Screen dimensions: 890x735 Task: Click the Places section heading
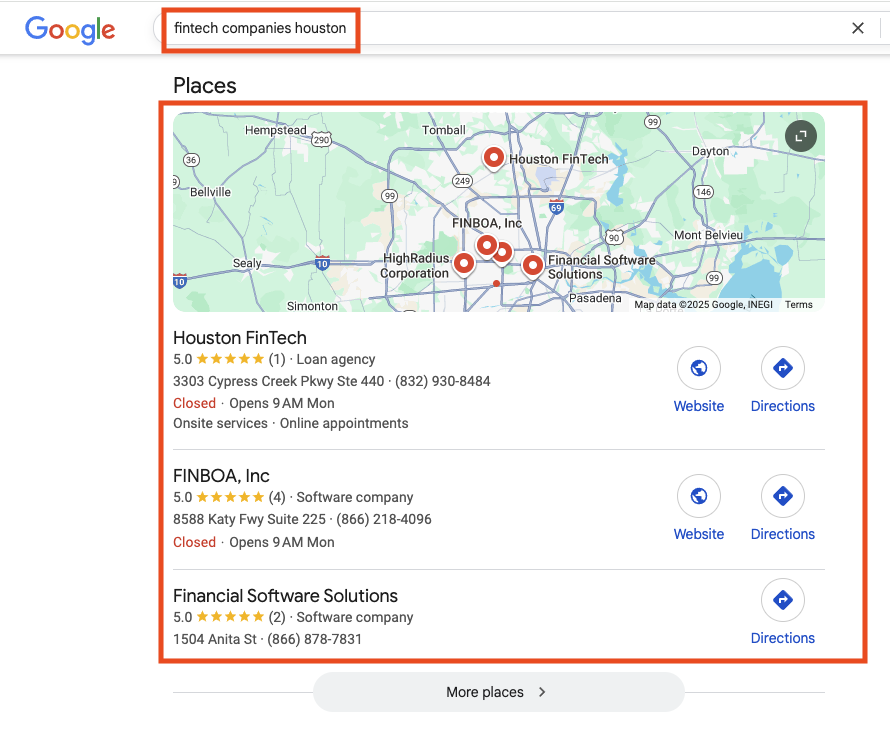point(205,86)
